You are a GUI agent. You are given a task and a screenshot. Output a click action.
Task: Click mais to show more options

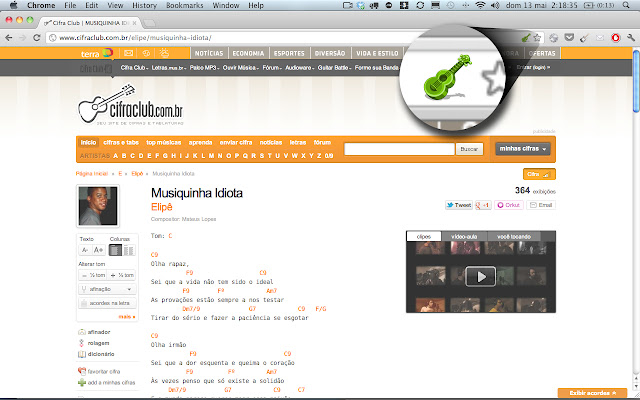click(127, 317)
